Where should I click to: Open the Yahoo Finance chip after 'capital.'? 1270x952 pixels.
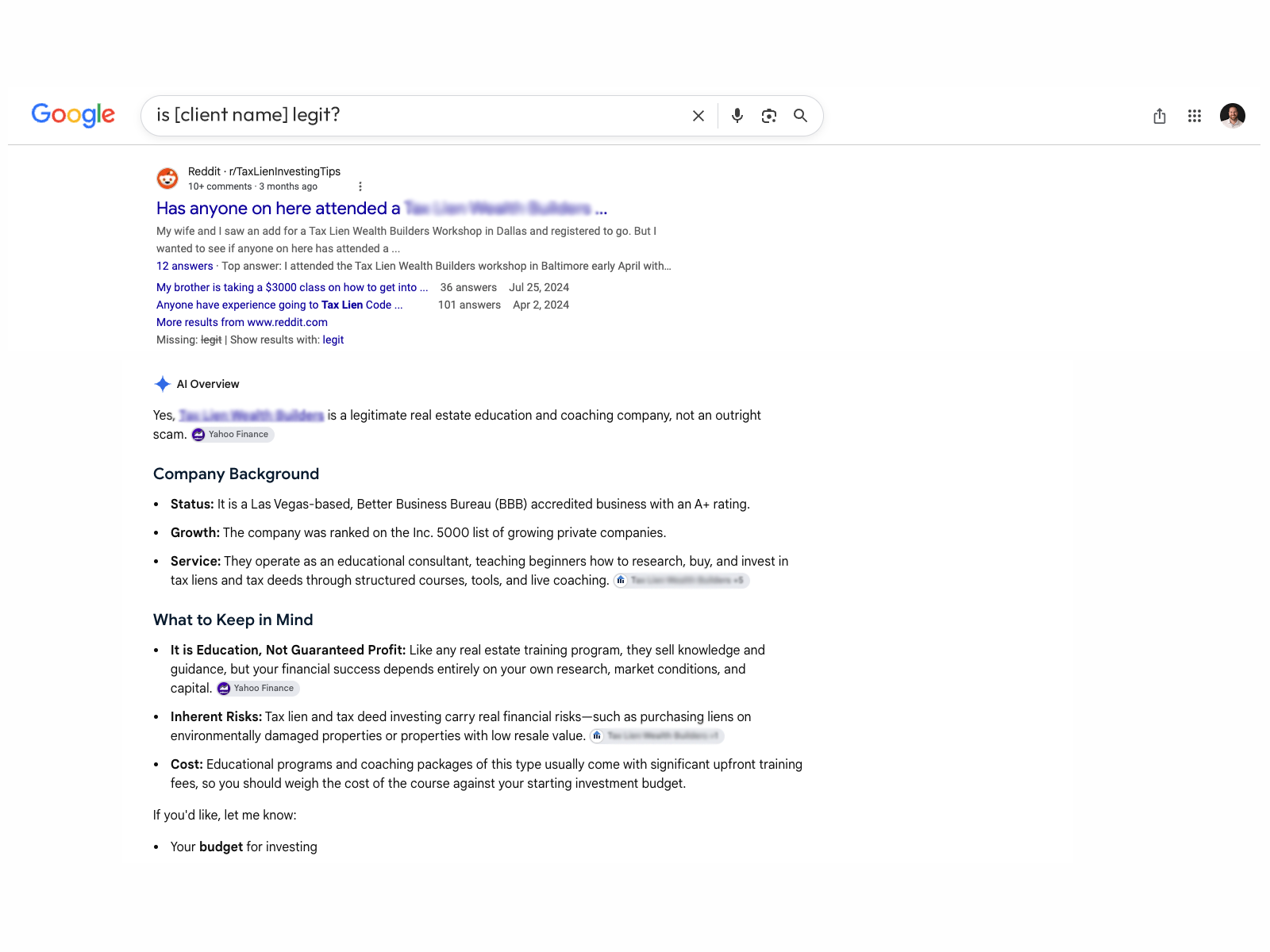[x=258, y=688]
